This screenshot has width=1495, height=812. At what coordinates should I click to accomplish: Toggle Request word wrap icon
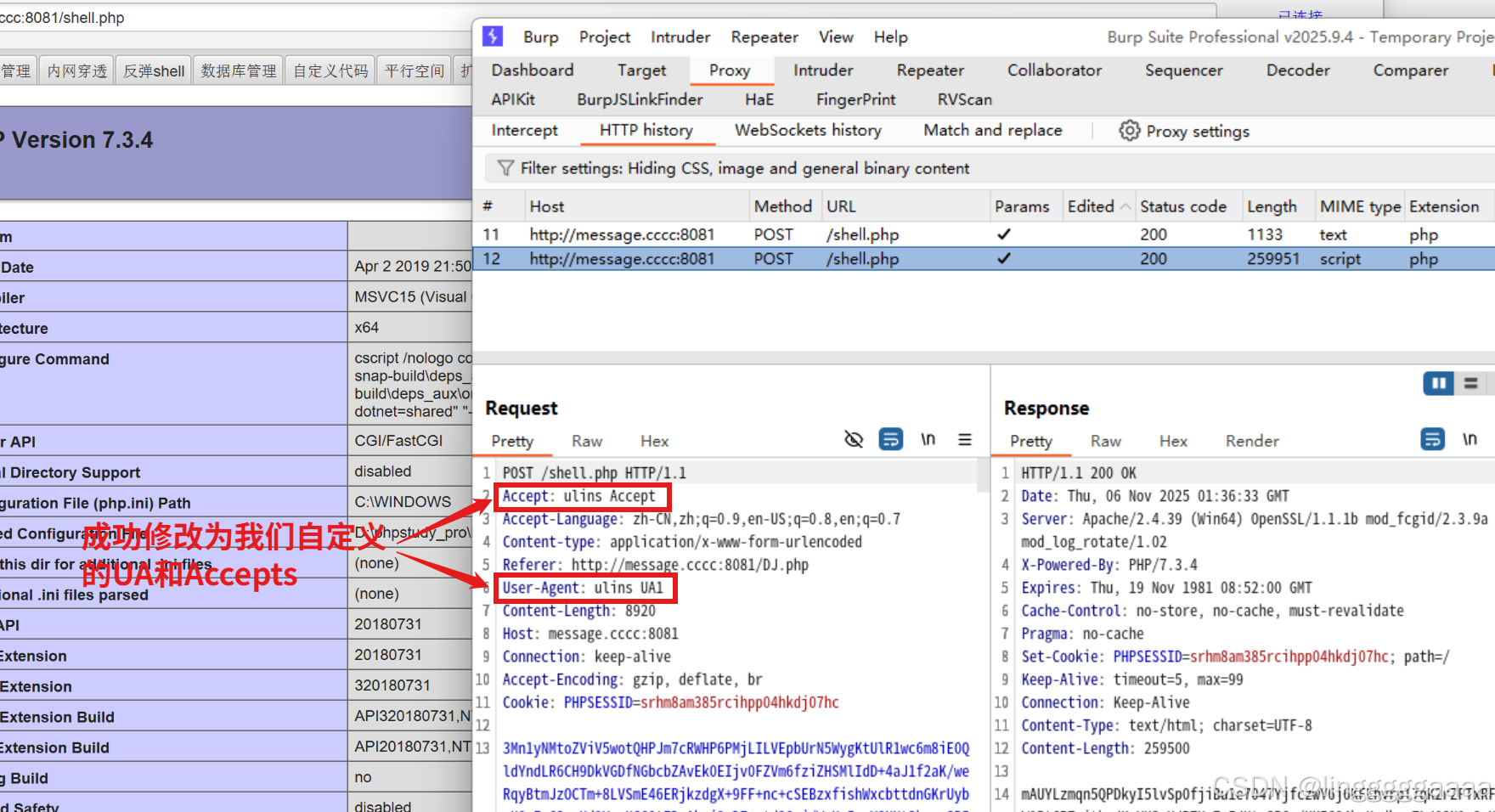890,439
